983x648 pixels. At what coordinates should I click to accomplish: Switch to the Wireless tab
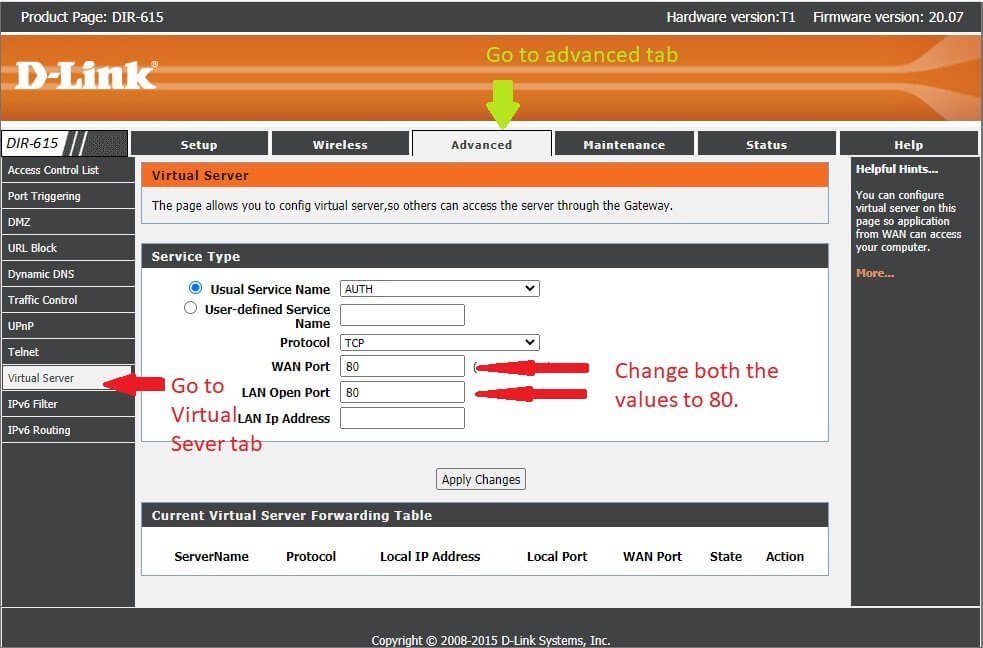pyautogui.click(x=340, y=144)
